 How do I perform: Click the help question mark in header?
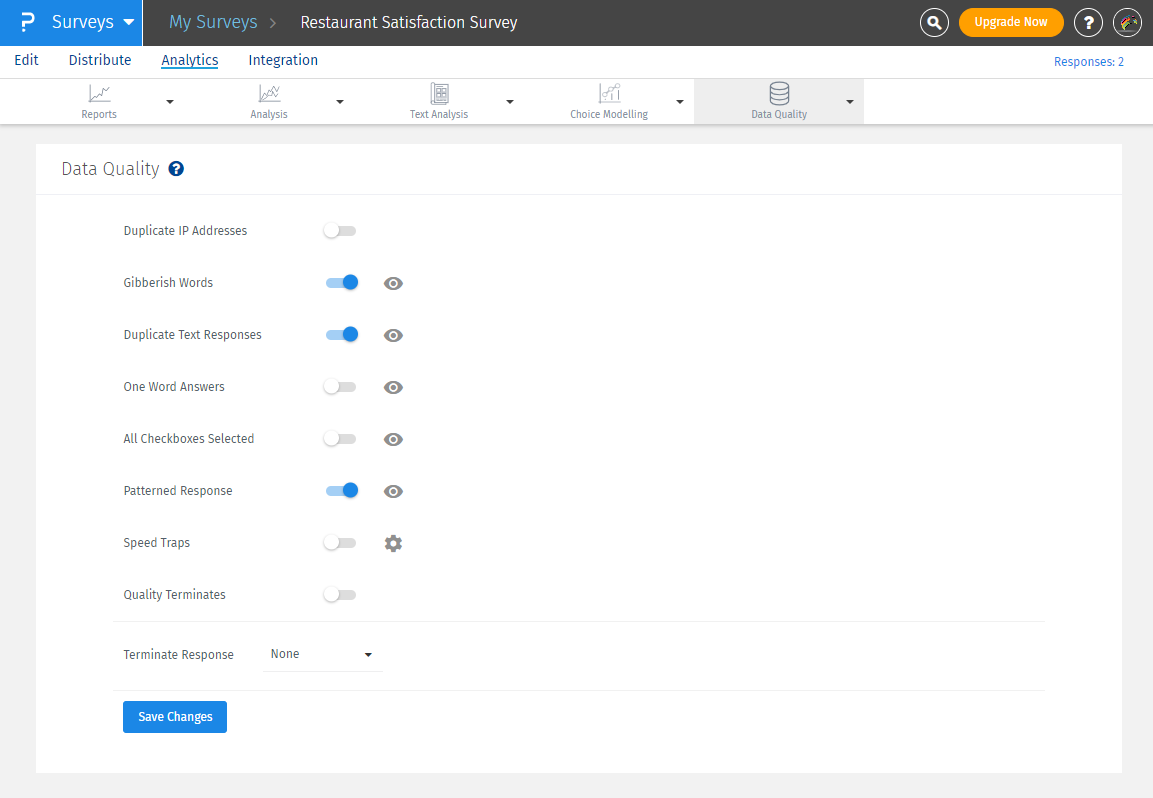(1088, 22)
